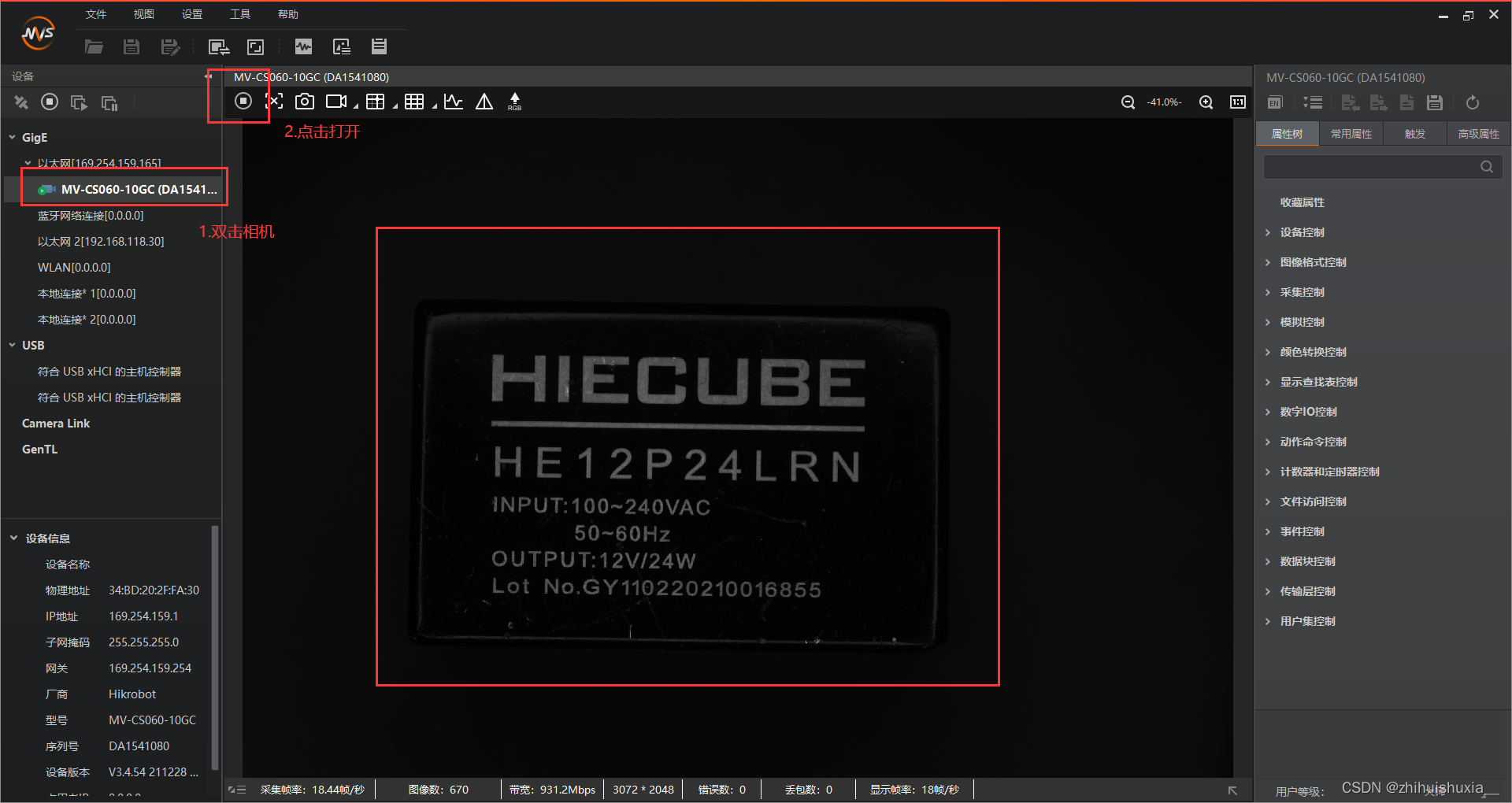Open the image info tool icon
1512x803 pixels.
pyautogui.click(x=341, y=47)
